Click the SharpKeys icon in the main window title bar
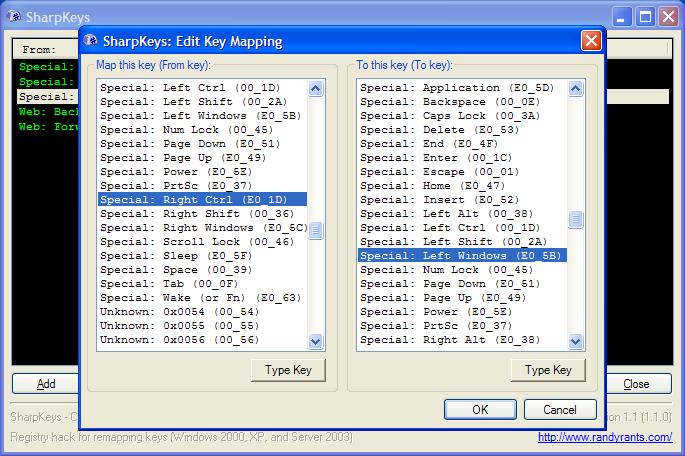 click(14, 17)
